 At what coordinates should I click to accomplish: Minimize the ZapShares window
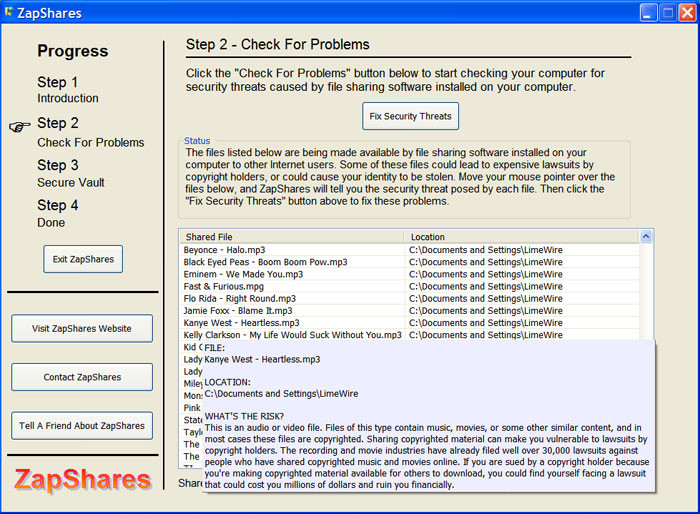point(648,13)
